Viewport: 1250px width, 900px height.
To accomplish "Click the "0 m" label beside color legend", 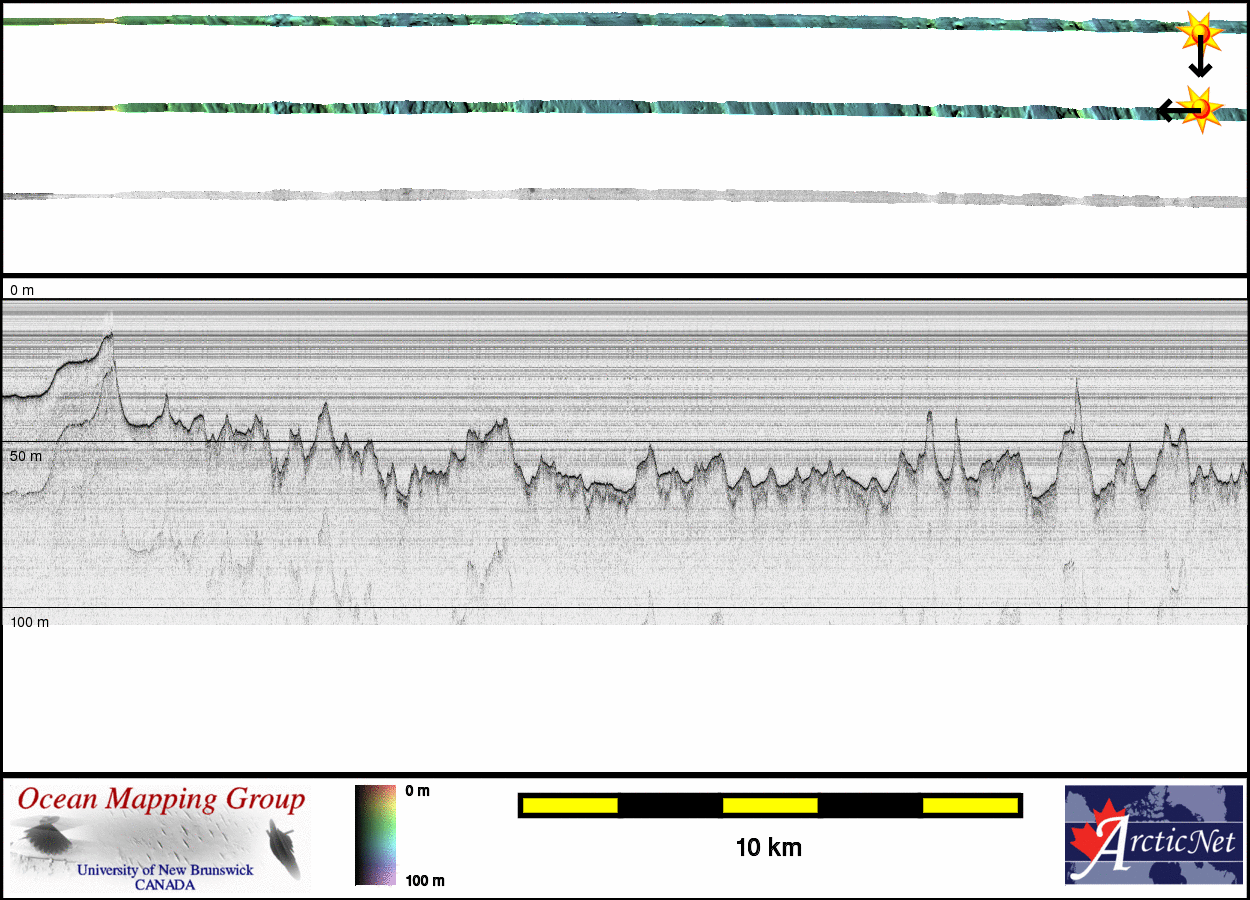I will click(418, 791).
